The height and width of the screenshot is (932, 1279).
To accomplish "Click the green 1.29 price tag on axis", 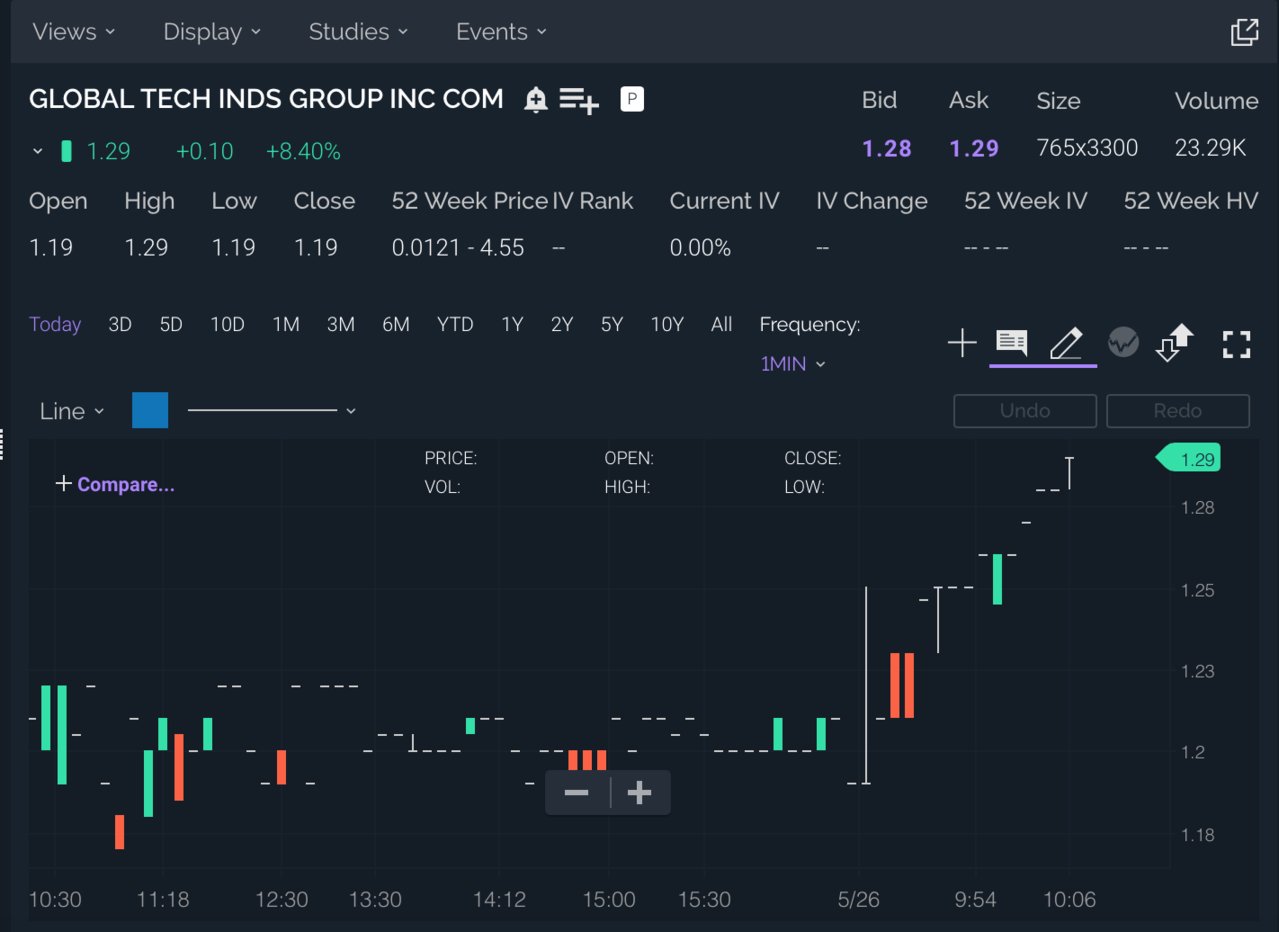I will (1188, 459).
